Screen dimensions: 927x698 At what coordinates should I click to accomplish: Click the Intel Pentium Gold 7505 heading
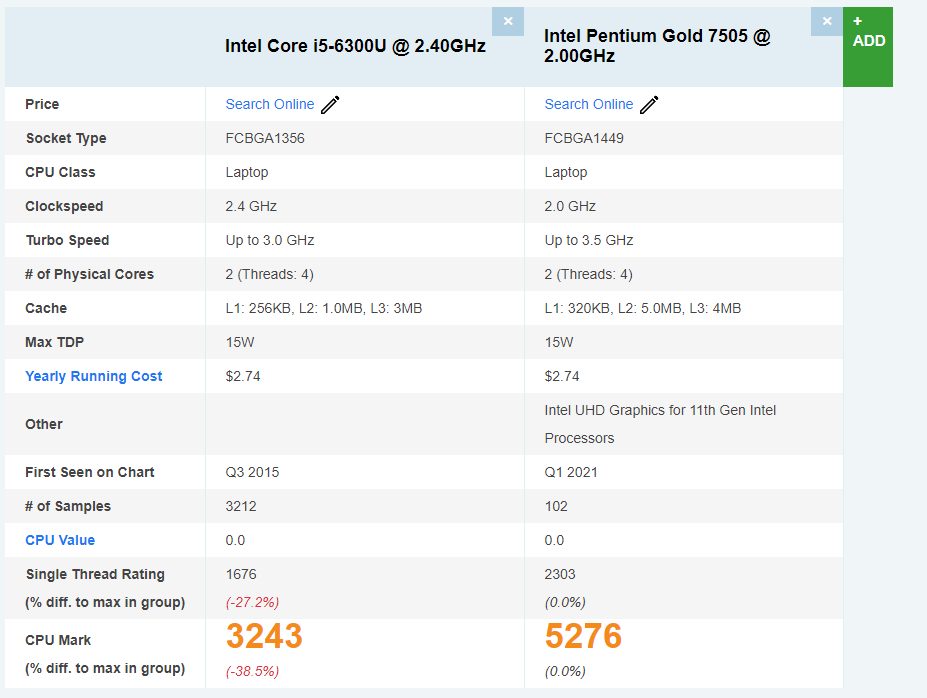657,46
